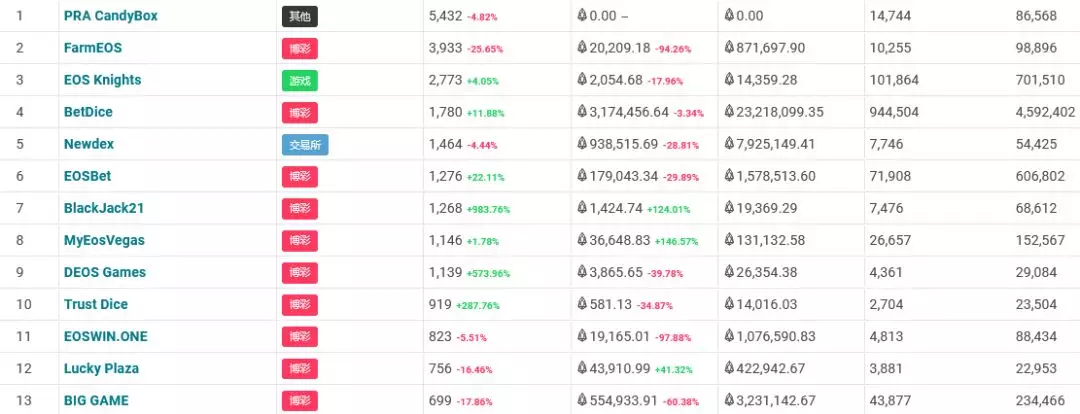Screen dimensions: 1080x414
Task: Select the +146.57% volume change
Action: 676,242
